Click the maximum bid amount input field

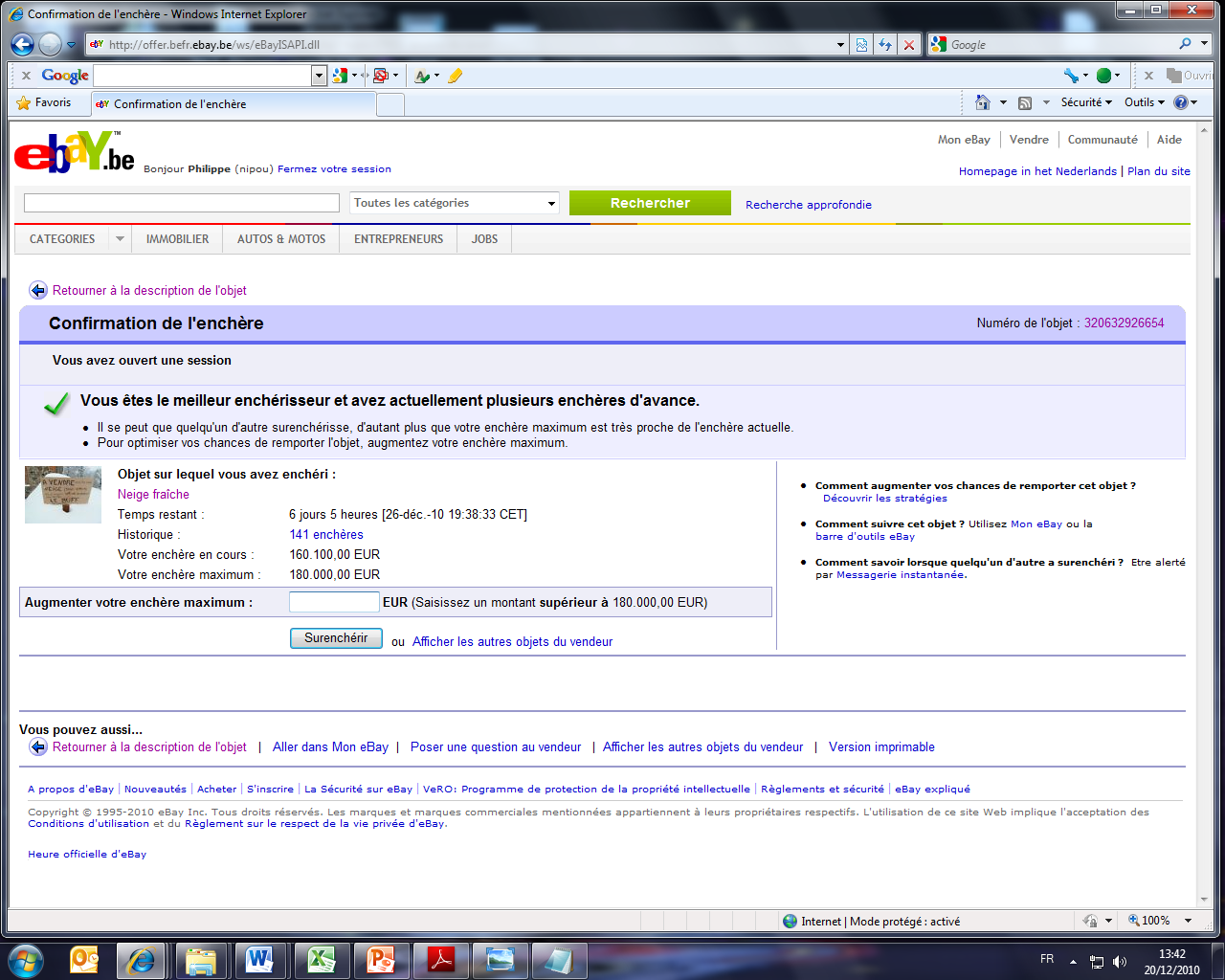tap(334, 602)
